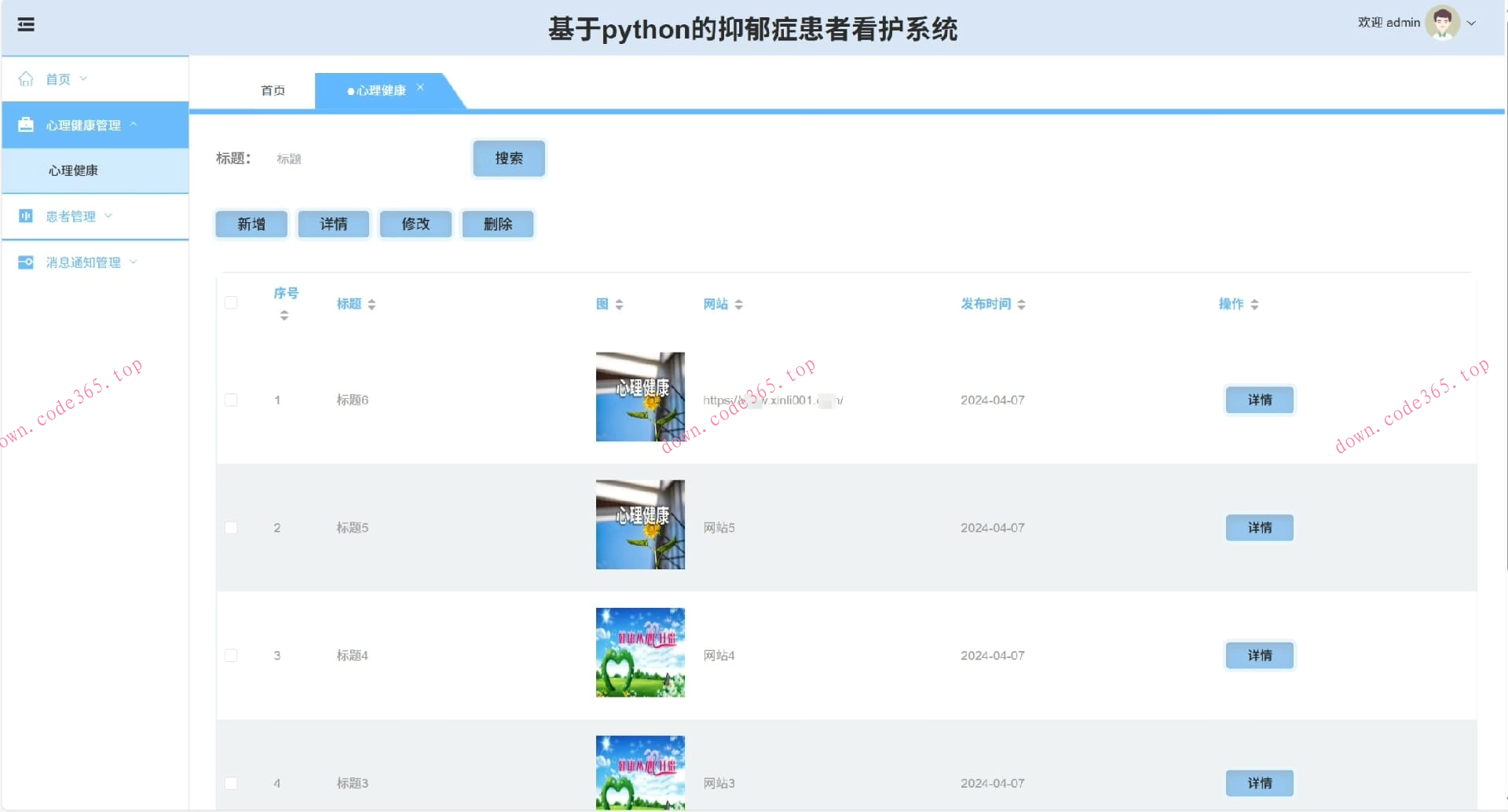Toggle the select-all header checkbox
The width and height of the screenshot is (1508, 812).
(x=231, y=303)
